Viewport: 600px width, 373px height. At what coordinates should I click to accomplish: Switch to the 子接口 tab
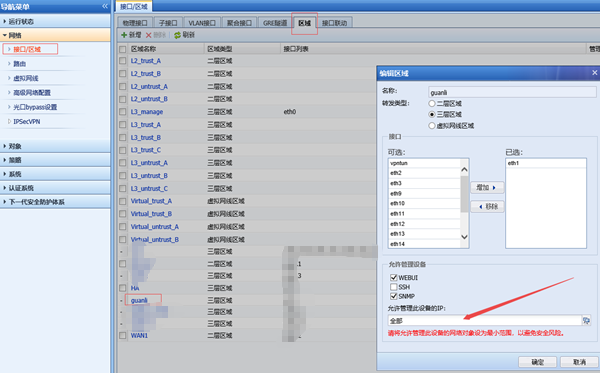click(168, 23)
